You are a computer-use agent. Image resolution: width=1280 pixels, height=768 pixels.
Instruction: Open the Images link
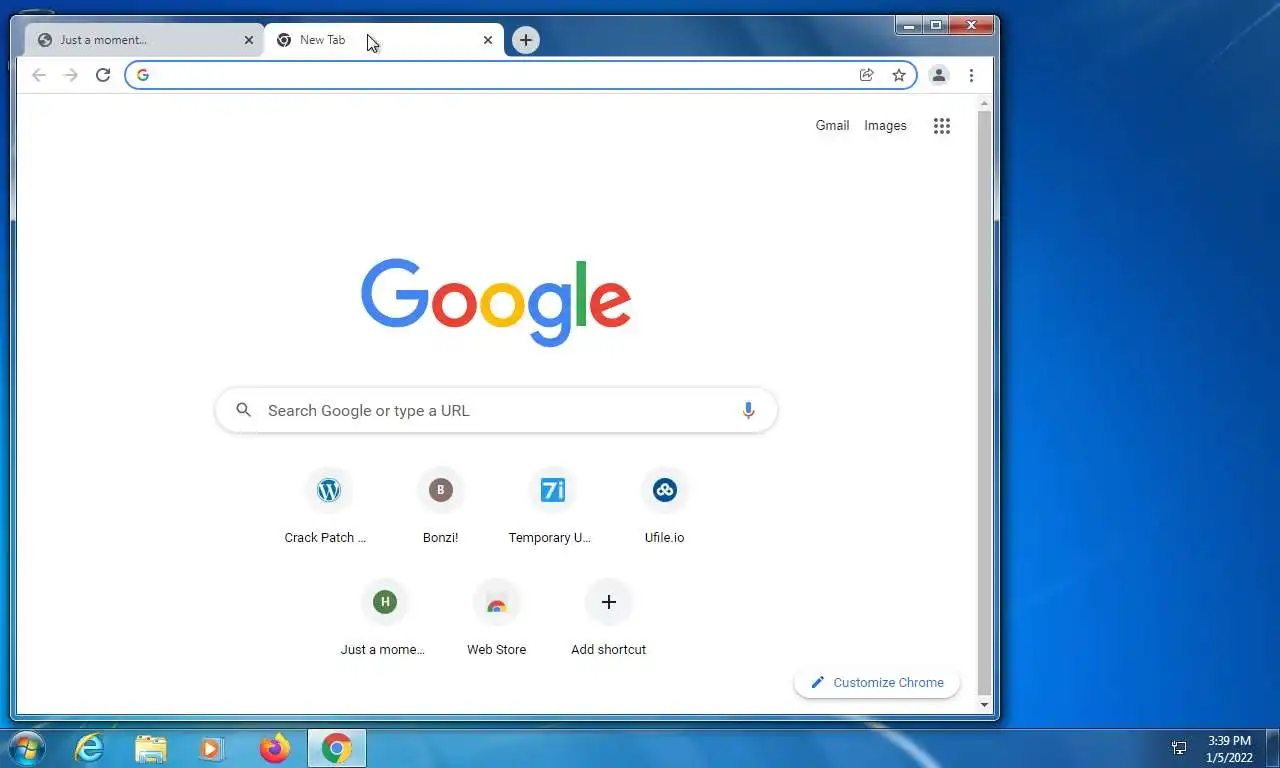(885, 126)
